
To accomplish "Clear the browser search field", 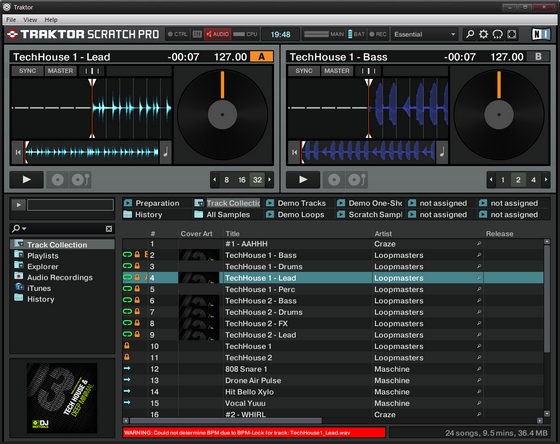I will click(x=109, y=229).
